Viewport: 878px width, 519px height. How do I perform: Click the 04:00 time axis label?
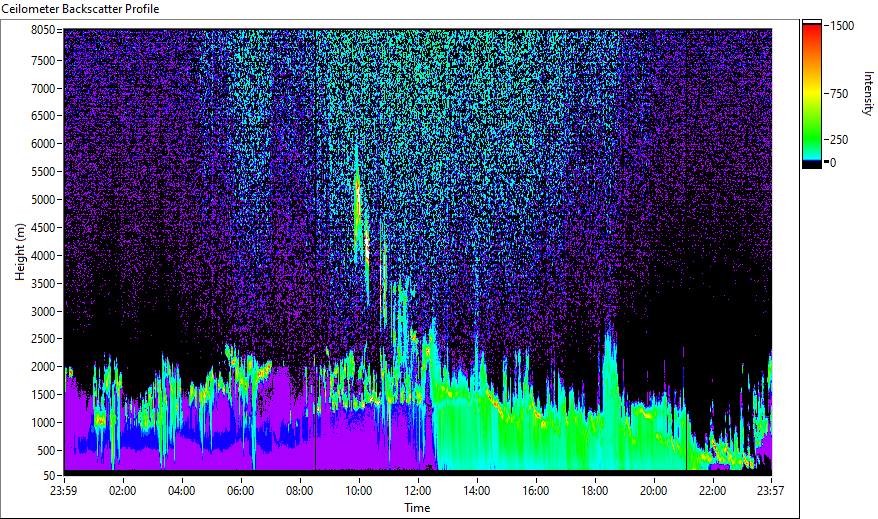pos(181,491)
